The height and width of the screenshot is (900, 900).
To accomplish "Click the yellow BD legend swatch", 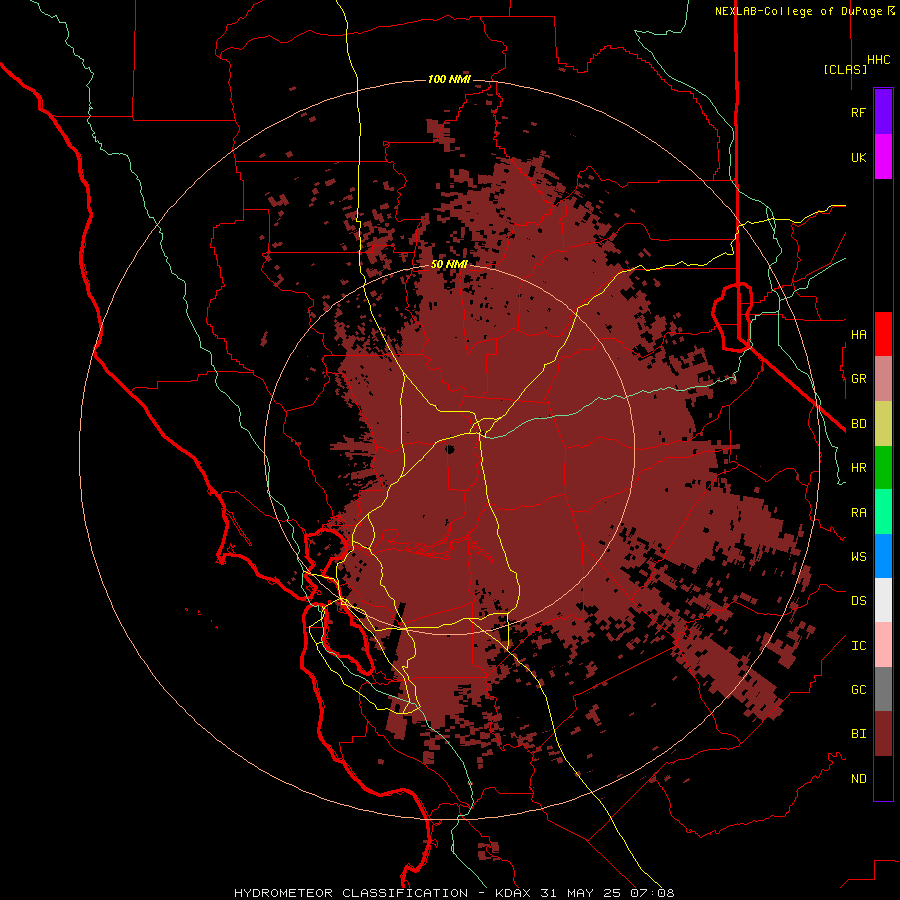I will 883,423.
